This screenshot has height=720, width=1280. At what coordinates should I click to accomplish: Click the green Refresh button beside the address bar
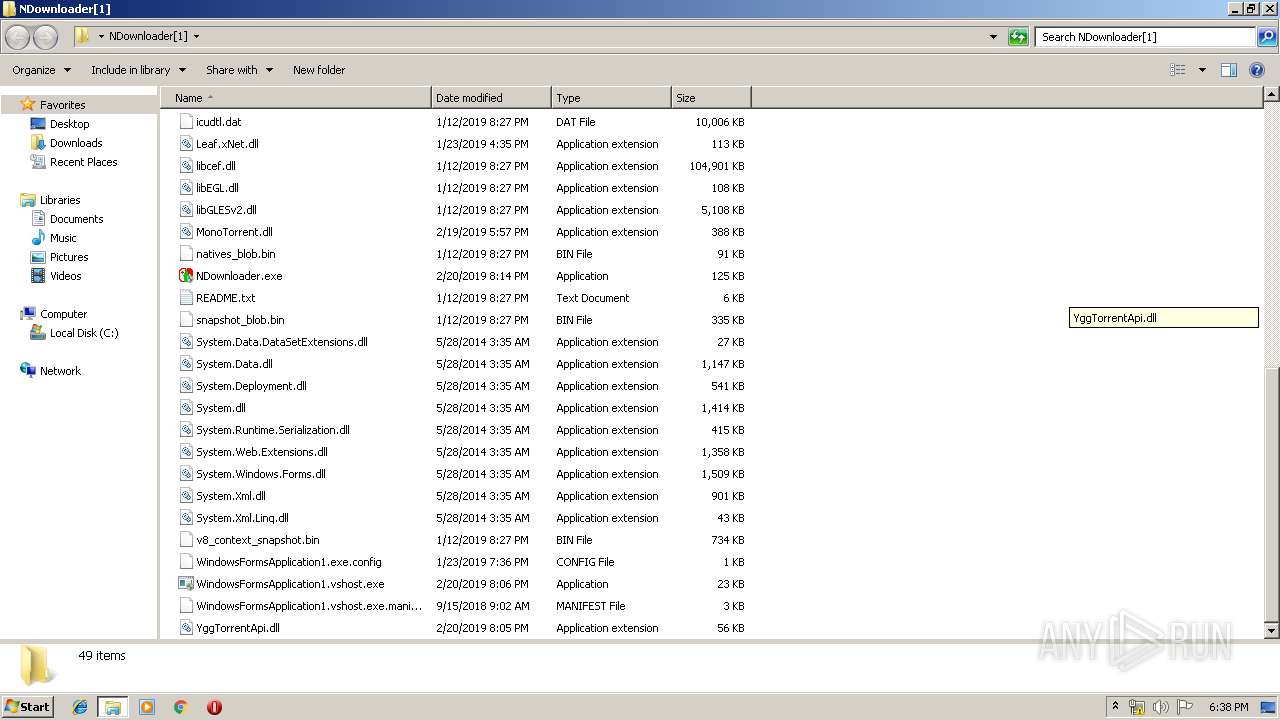pyautogui.click(x=1018, y=37)
